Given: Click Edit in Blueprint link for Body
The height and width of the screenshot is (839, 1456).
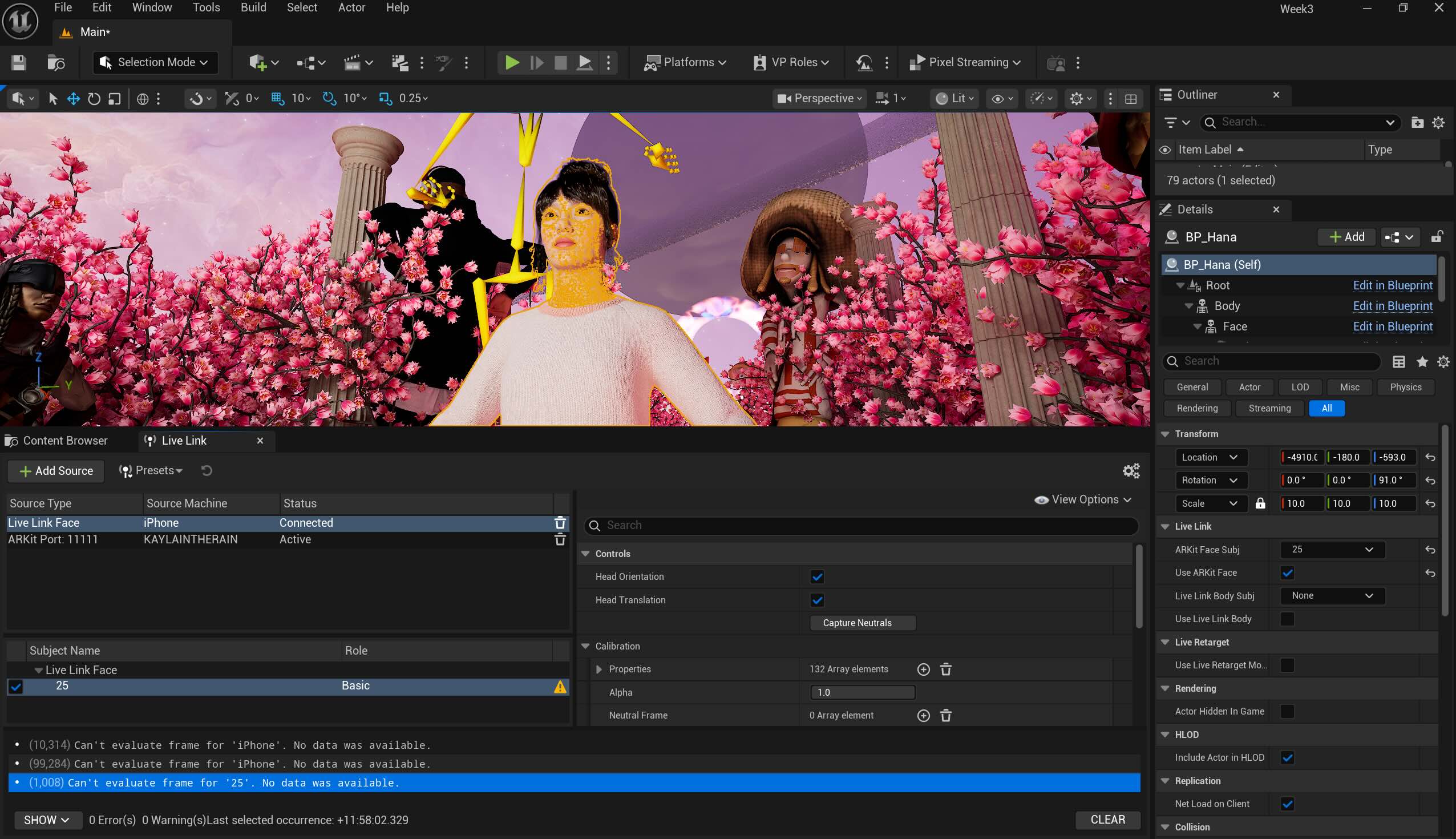Looking at the screenshot, I should tap(1392, 306).
